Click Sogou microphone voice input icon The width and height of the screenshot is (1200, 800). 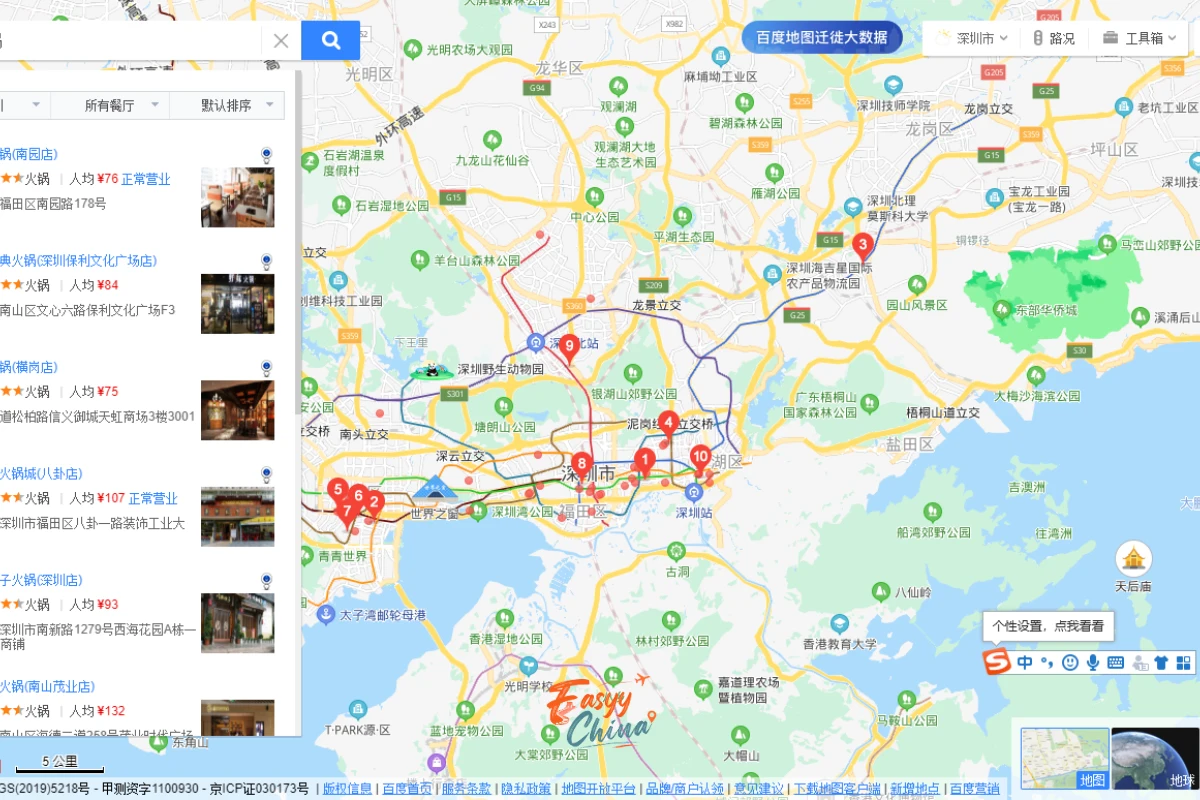(1093, 663)
